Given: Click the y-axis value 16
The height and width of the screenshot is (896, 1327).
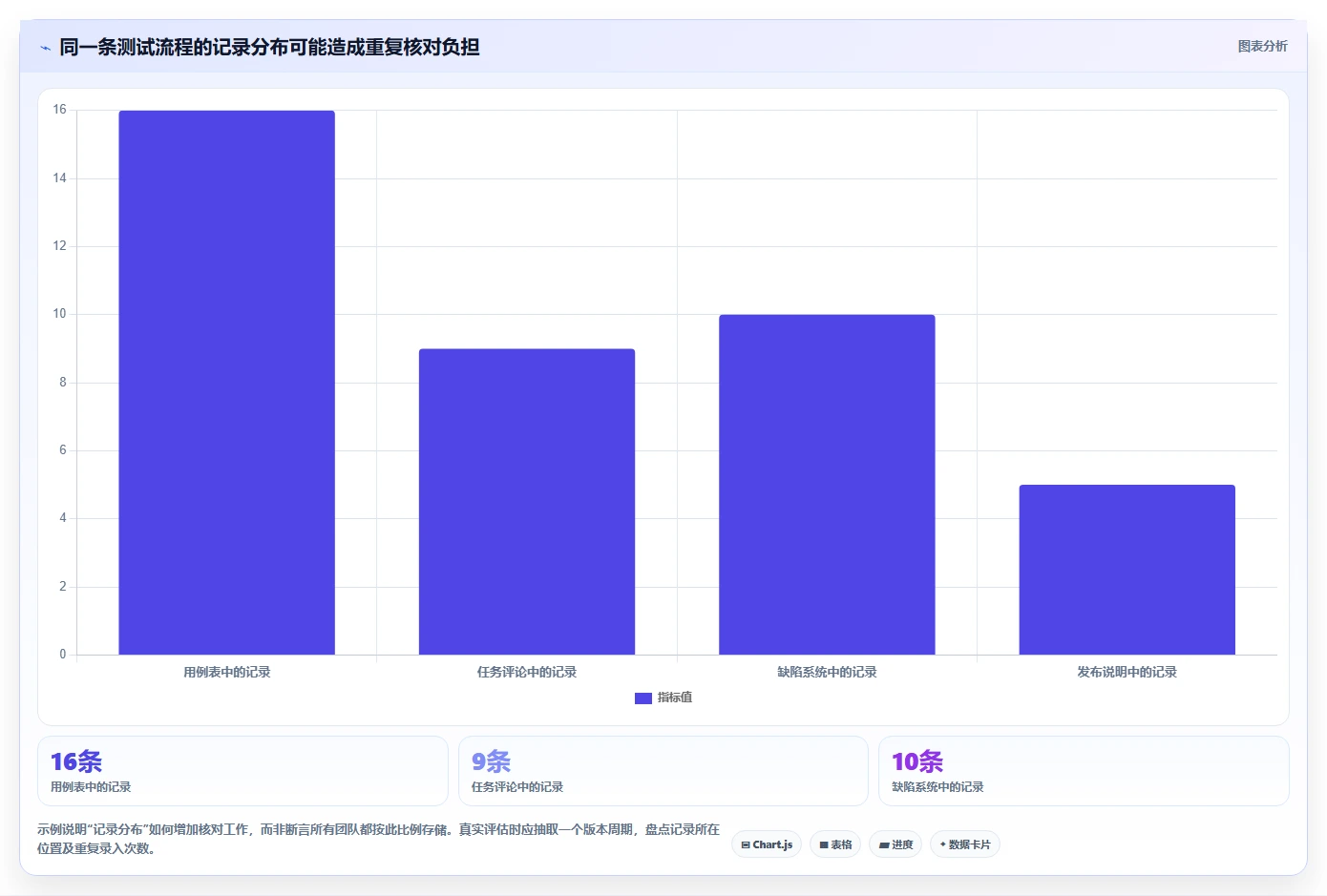Looking at the screenshot, I should [59, 110].
